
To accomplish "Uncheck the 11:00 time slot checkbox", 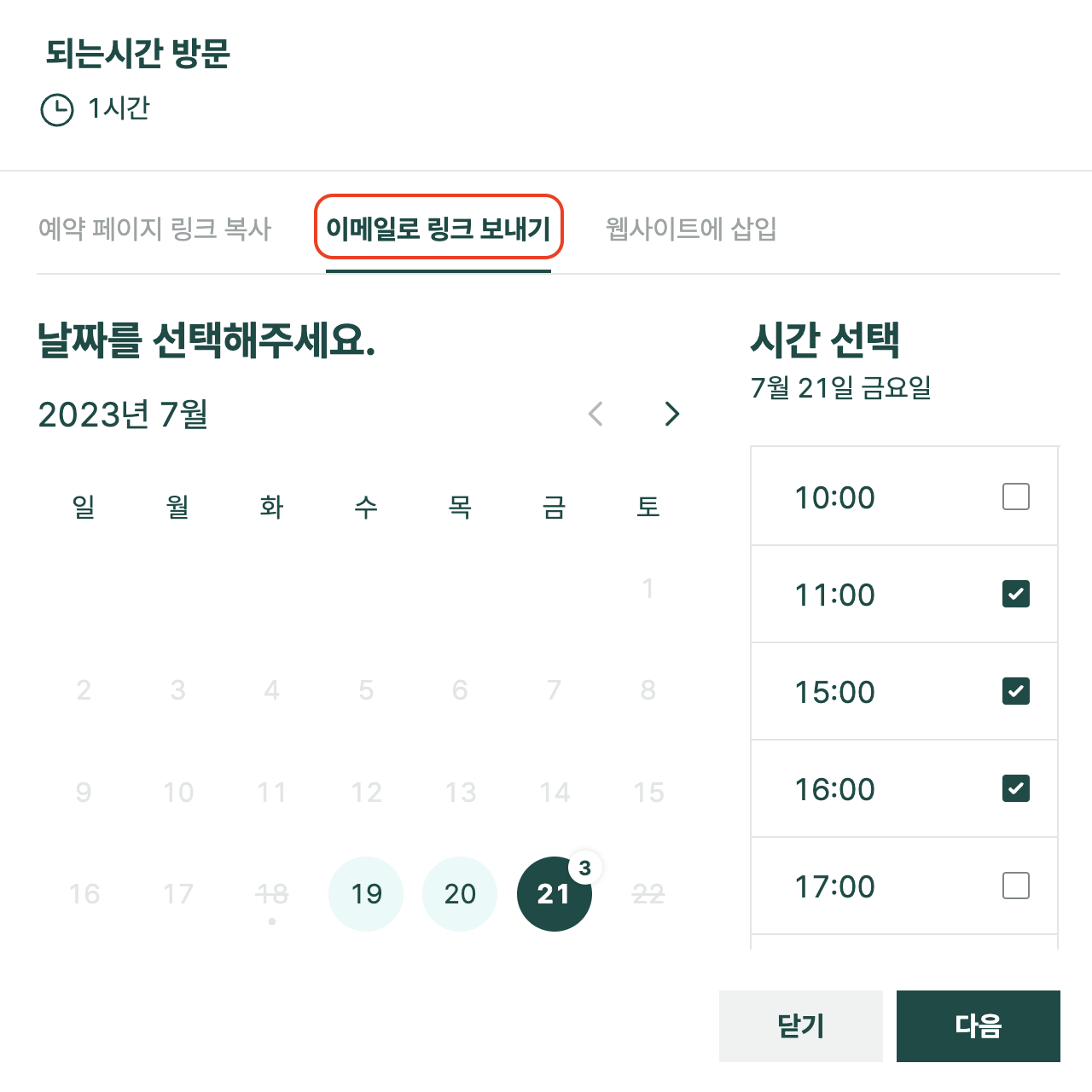I will click(1015, 594).
